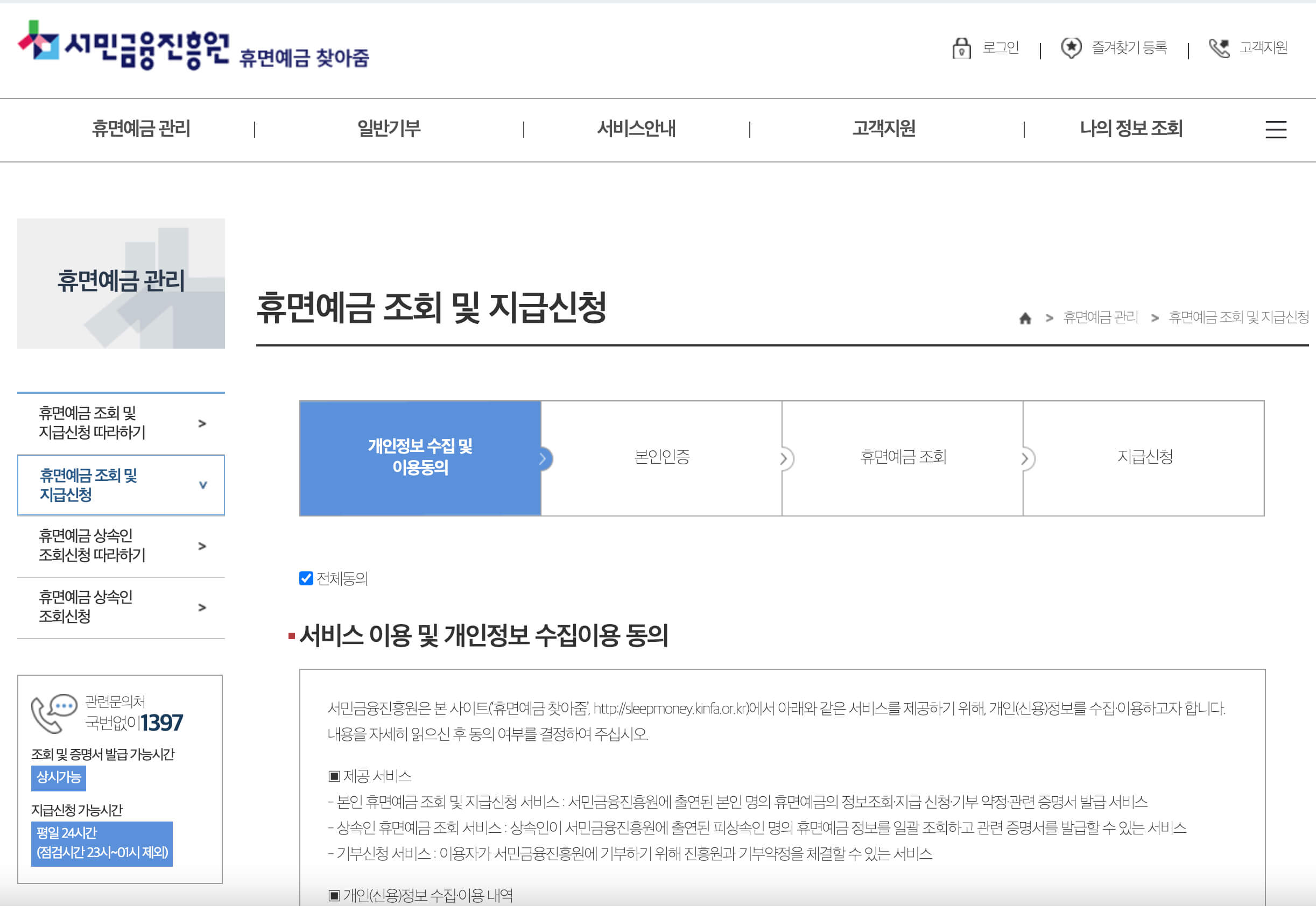
Task: Uncheck the 전체동의 checkbox
Action: click(x=306, y=578)
